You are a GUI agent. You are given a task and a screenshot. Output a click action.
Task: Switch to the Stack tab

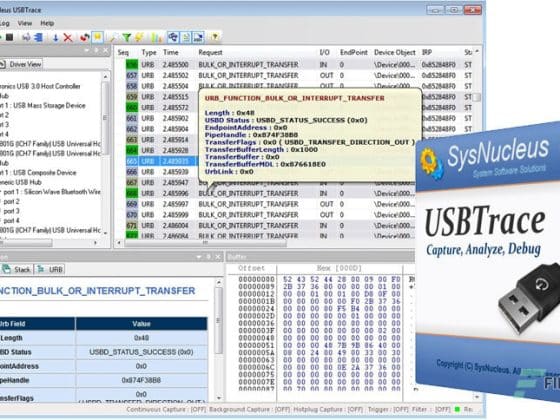click(x=17, y=270)
